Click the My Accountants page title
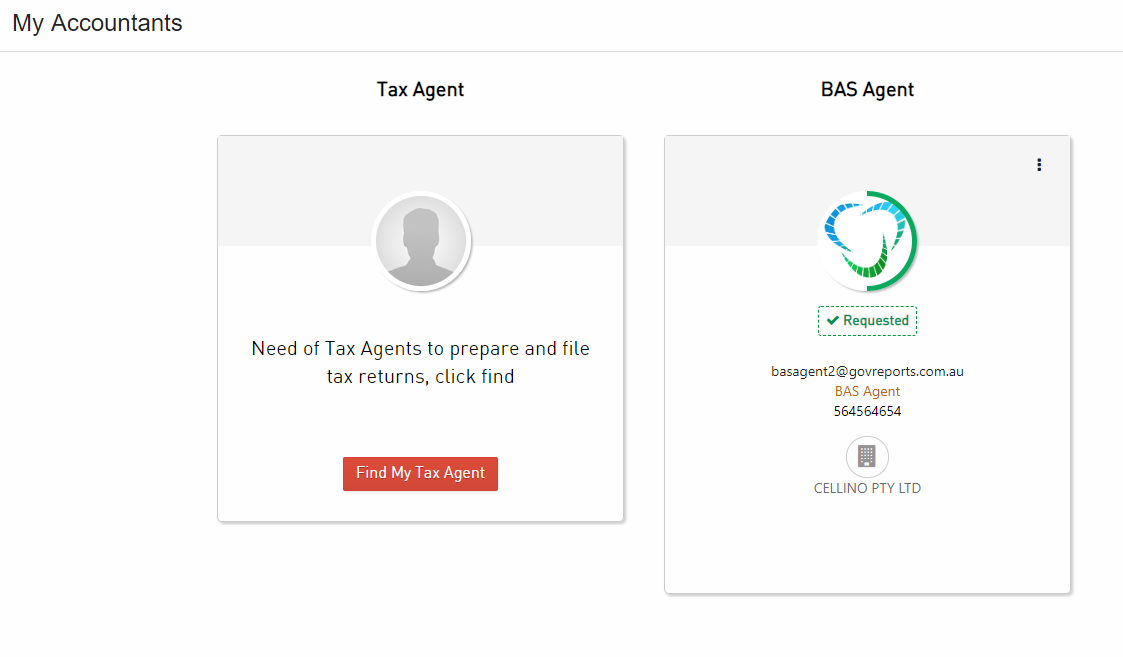This screenshot has width=1123, height=657. [97, 23]
